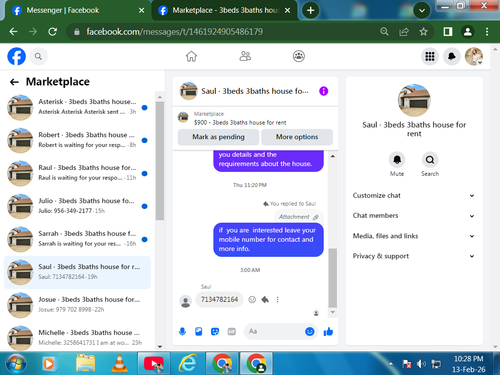Open Internet Explorer from taskbar
This screenshot has height=375, width=500.
tap(188, 363)
